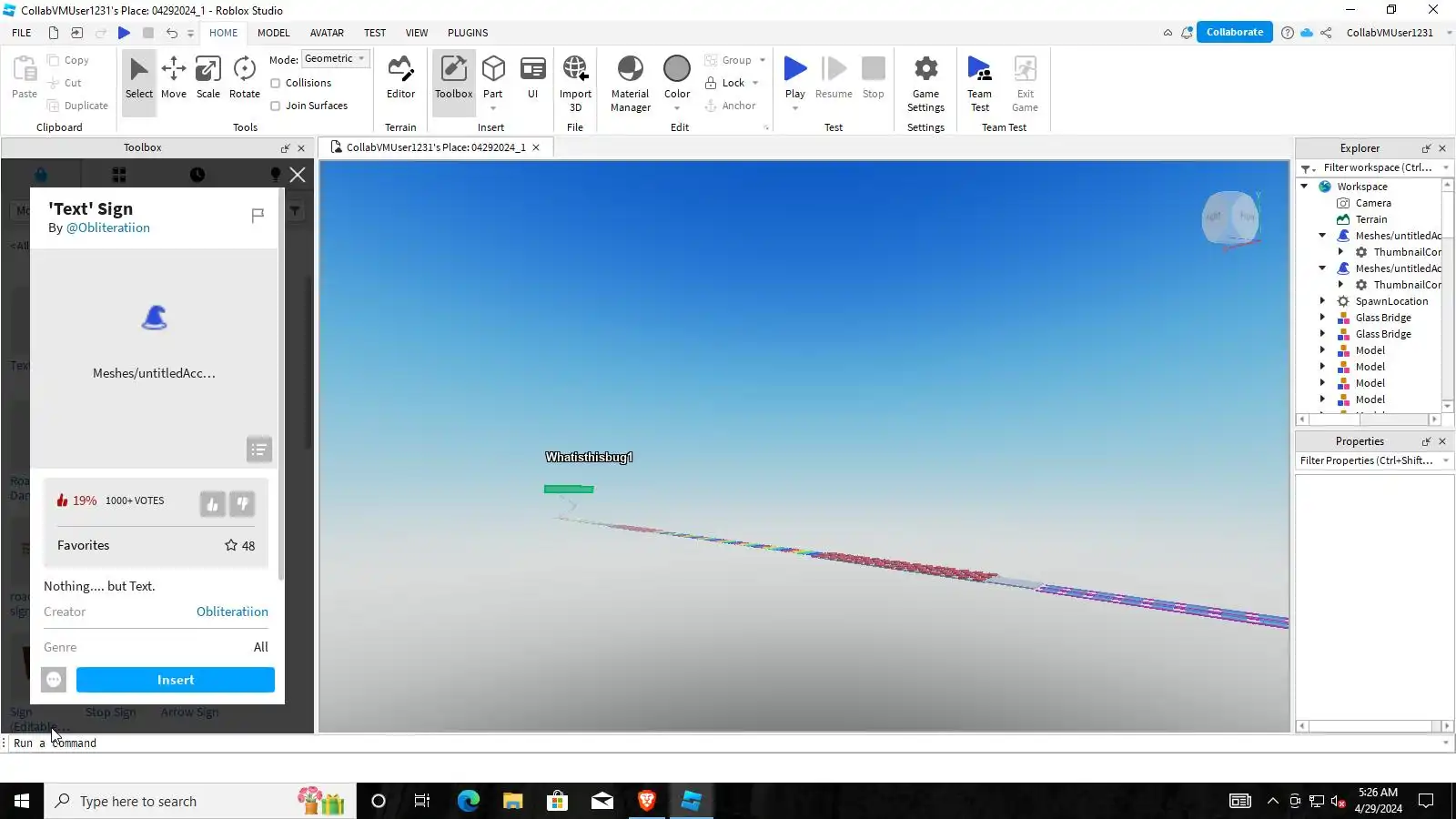Enable the Join Surfaces checkbox
This screenshot has height=819, width=1456.
tap(276, 106)
